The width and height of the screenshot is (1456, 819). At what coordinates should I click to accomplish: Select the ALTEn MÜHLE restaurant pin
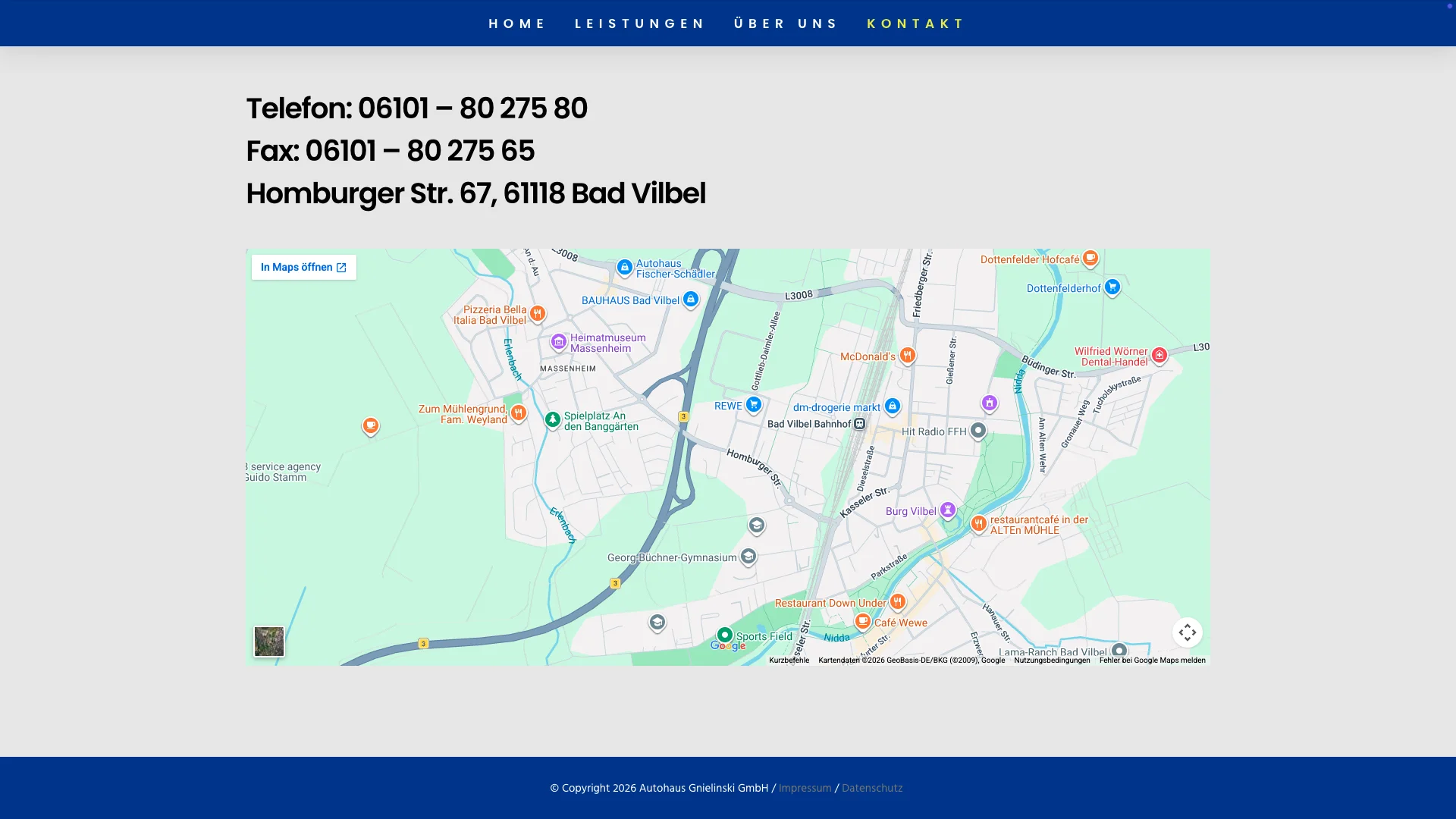pos(979,524)
